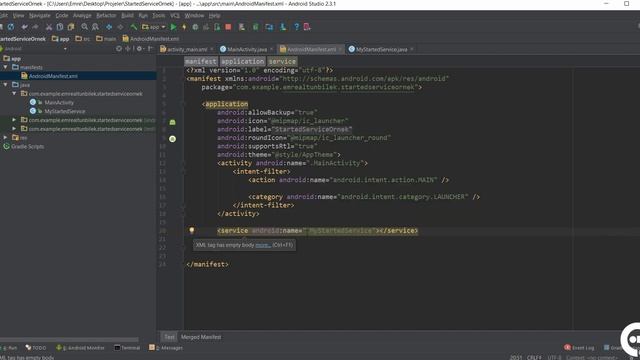Click the project panel settings gear icon
The image size is (640, 360).
pos(139,49)
